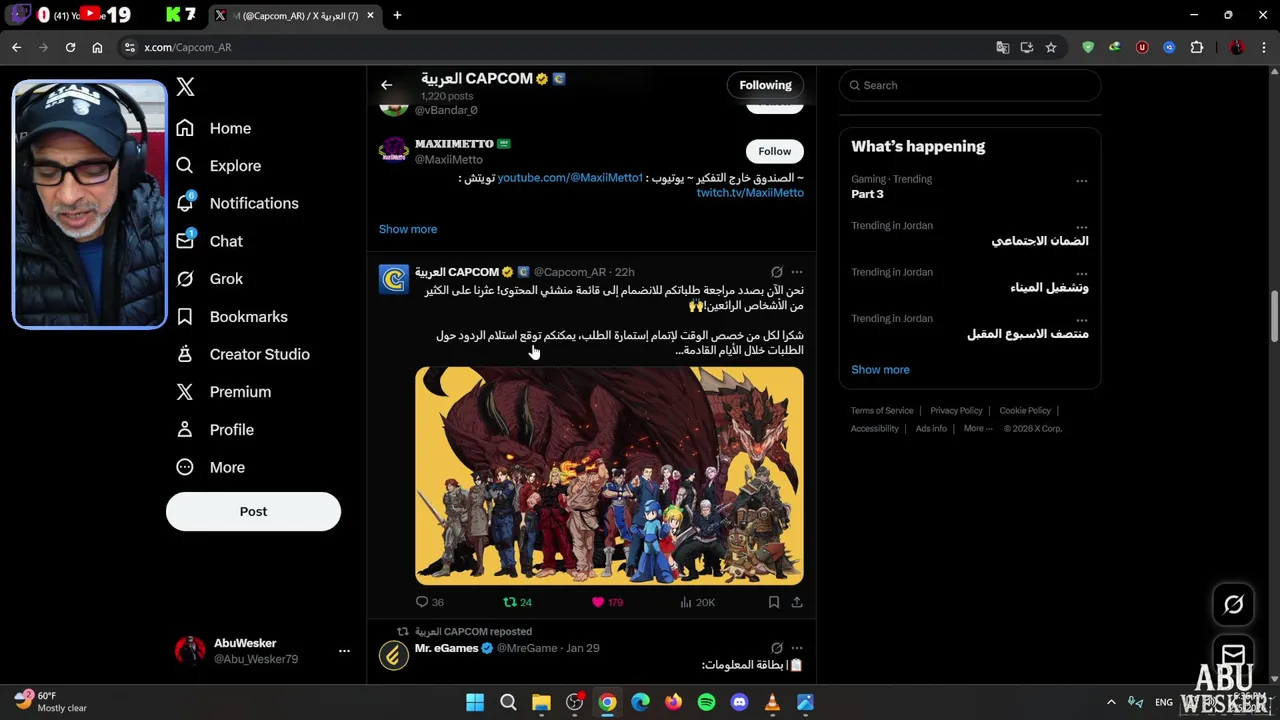Open youtube.com/@MaxiiMetto1 link
The image size is (1280, 720).
570,177
